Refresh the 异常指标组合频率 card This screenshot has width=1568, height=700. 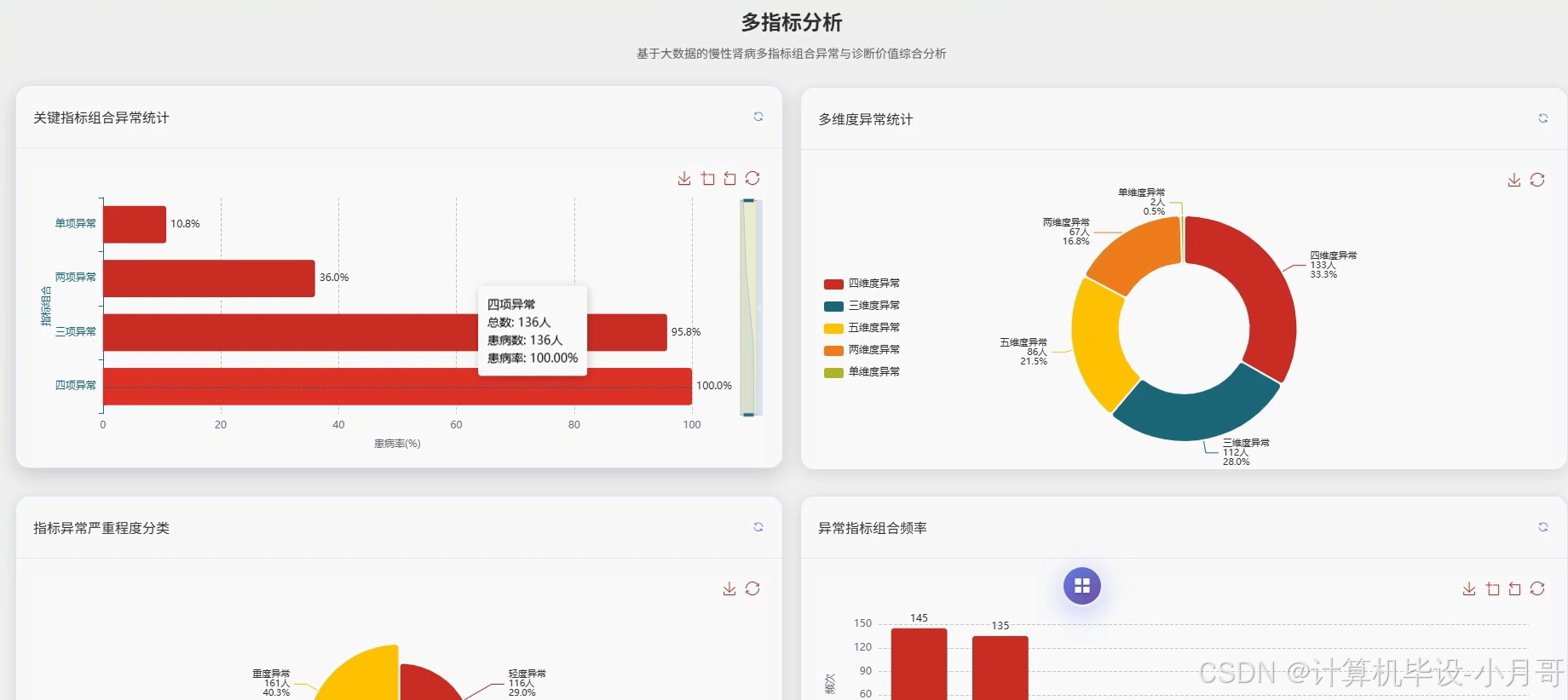pos(1542,527)
